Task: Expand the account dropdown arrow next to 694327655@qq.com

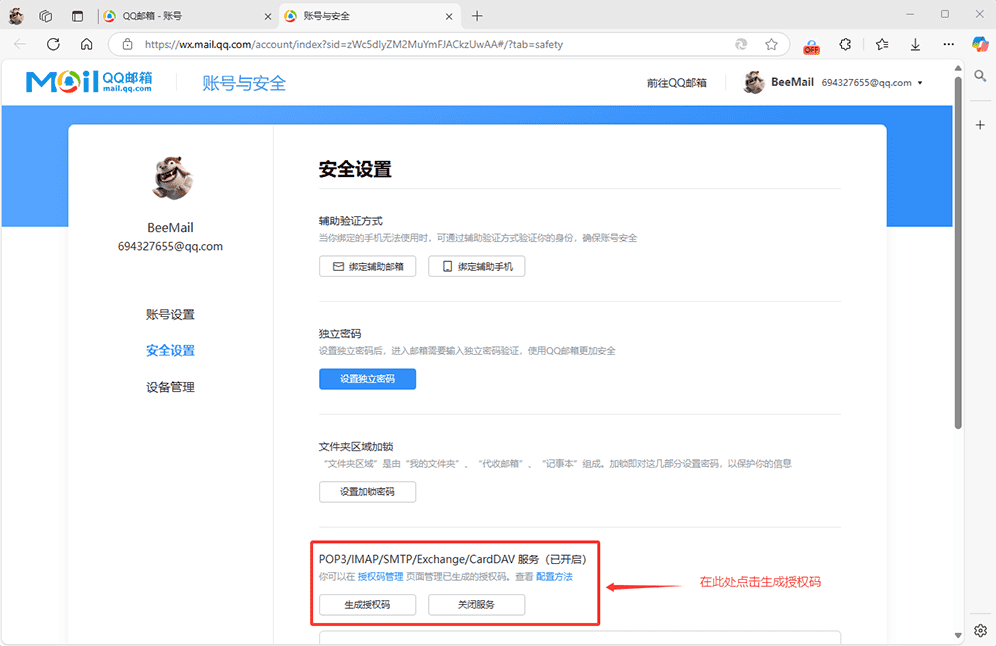Action: pyautogui.click(x=920, y=83)
